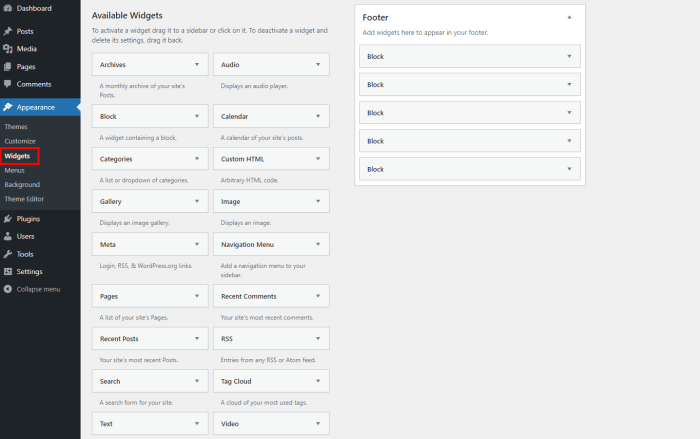Expand the Image widget arrow

click(318, 201)
